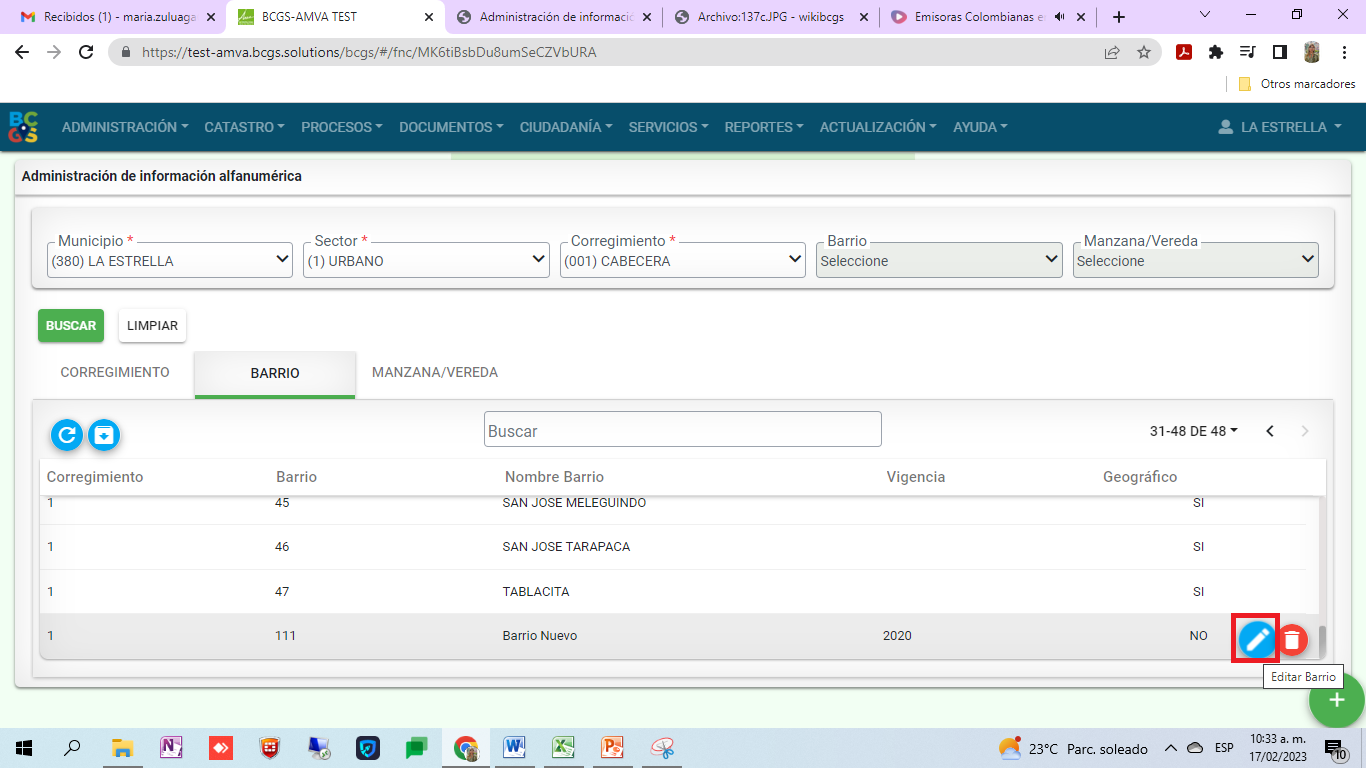Switch to the CORREGIMIENTO tab
This screenshot has height=768, width=1366.
tap(115, 372)
